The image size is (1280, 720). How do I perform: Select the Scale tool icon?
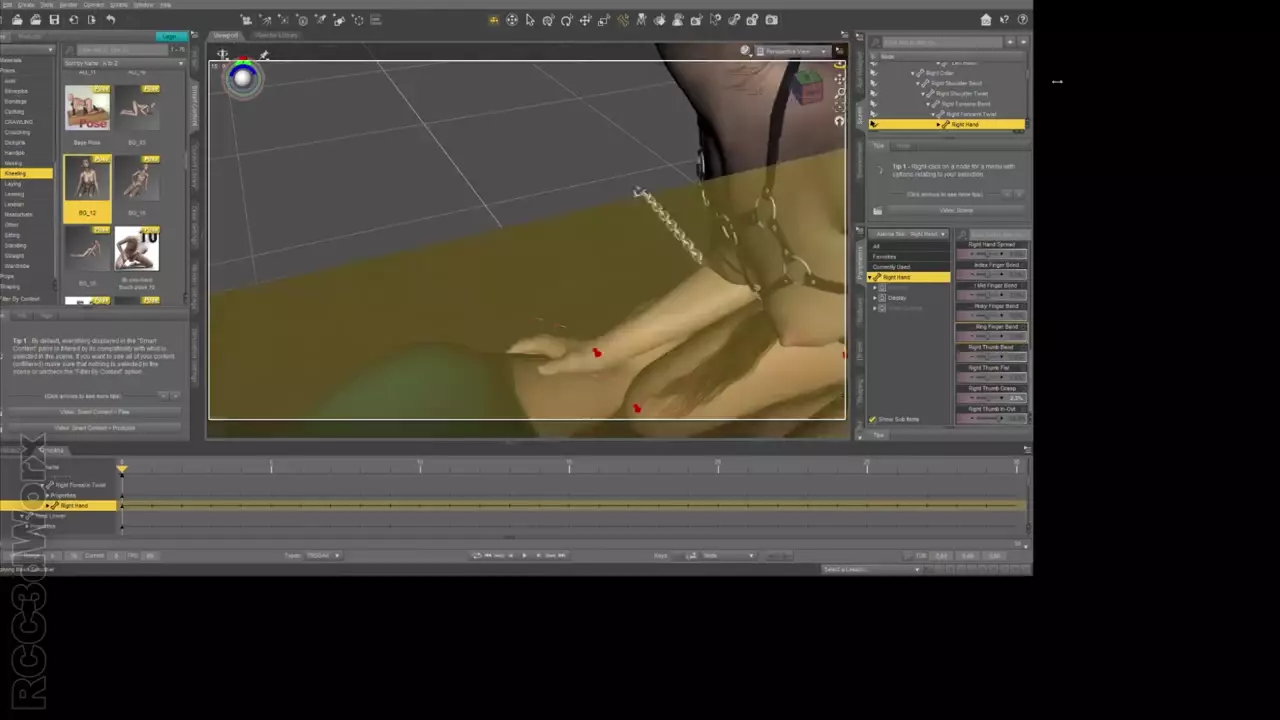(604, 20)
